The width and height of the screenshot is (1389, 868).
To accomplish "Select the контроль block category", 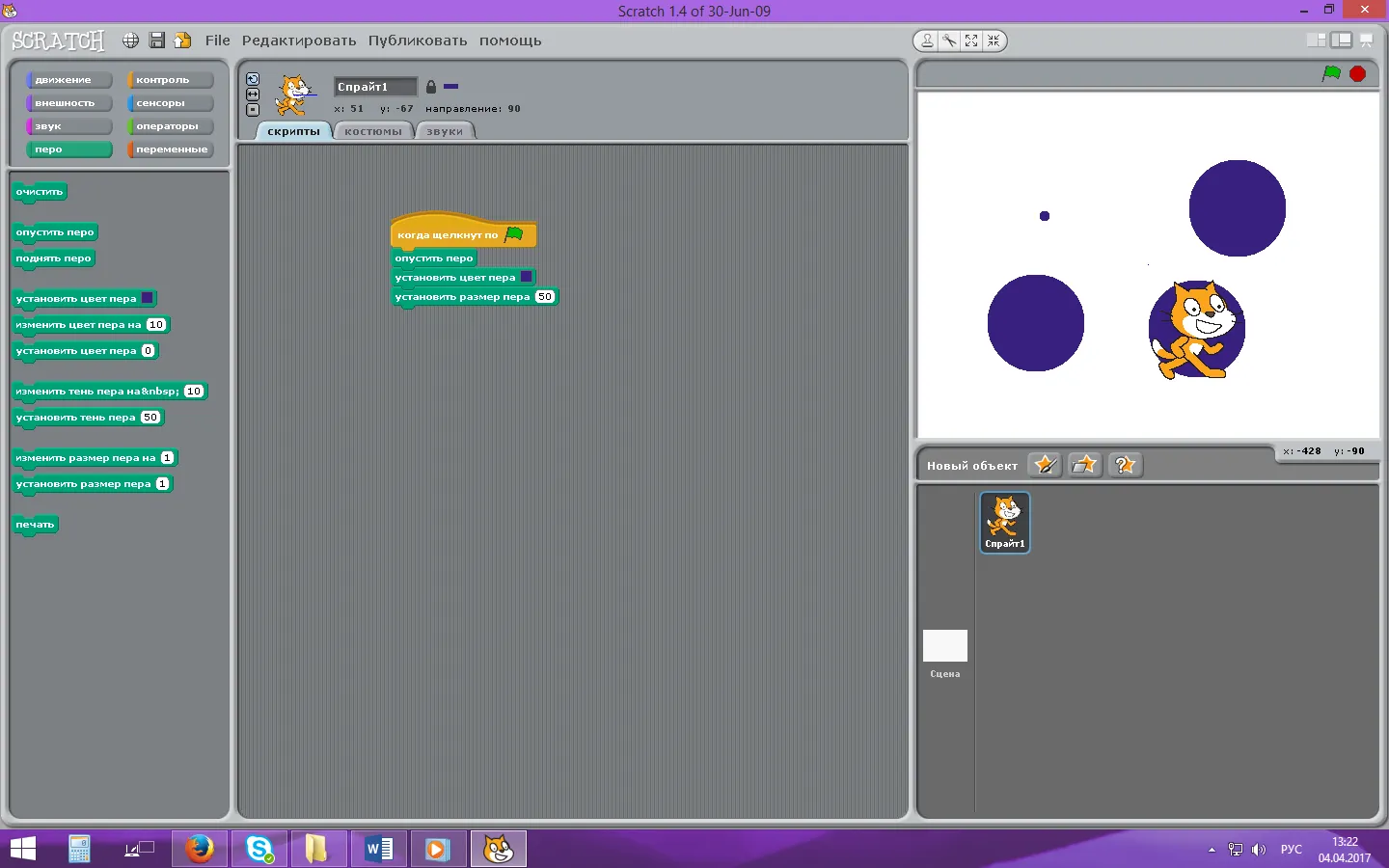I will 171,80.
